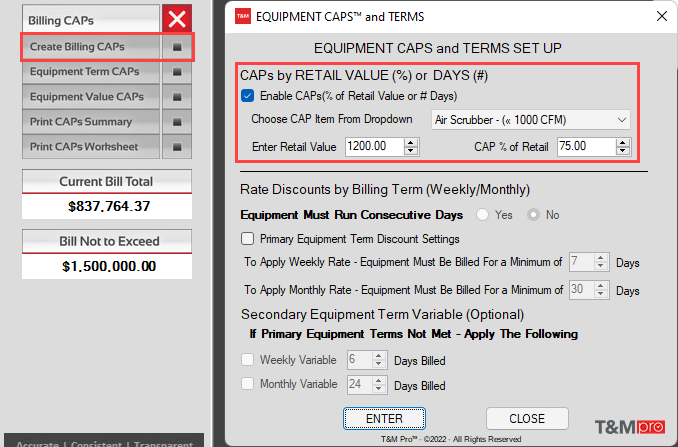
Task: Click square indicator beside Create Billing CAPs
Action: tap(177, 47)
